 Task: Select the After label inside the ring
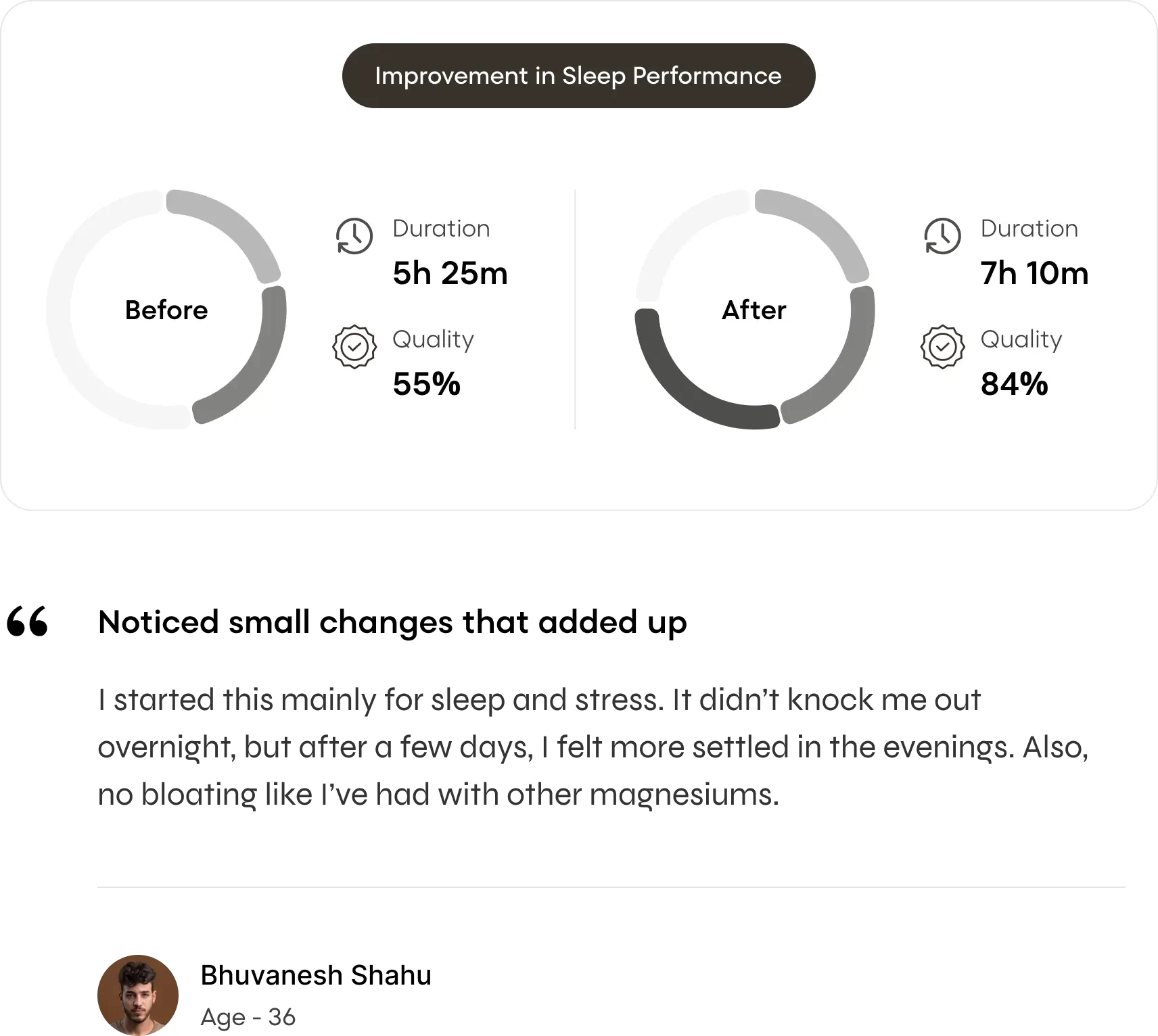[x=754, y=310]
